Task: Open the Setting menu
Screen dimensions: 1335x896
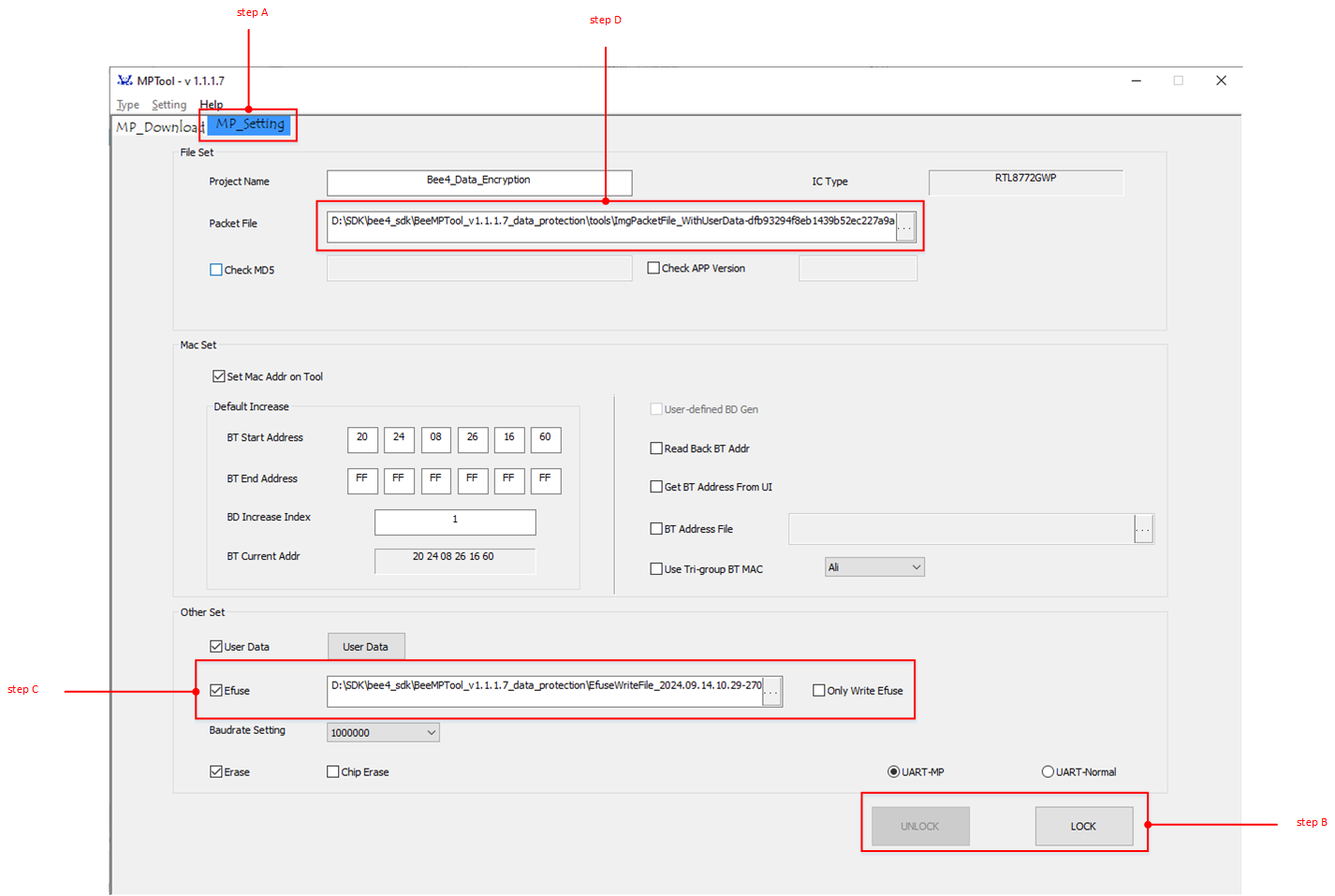Action: tap(169, 105)
